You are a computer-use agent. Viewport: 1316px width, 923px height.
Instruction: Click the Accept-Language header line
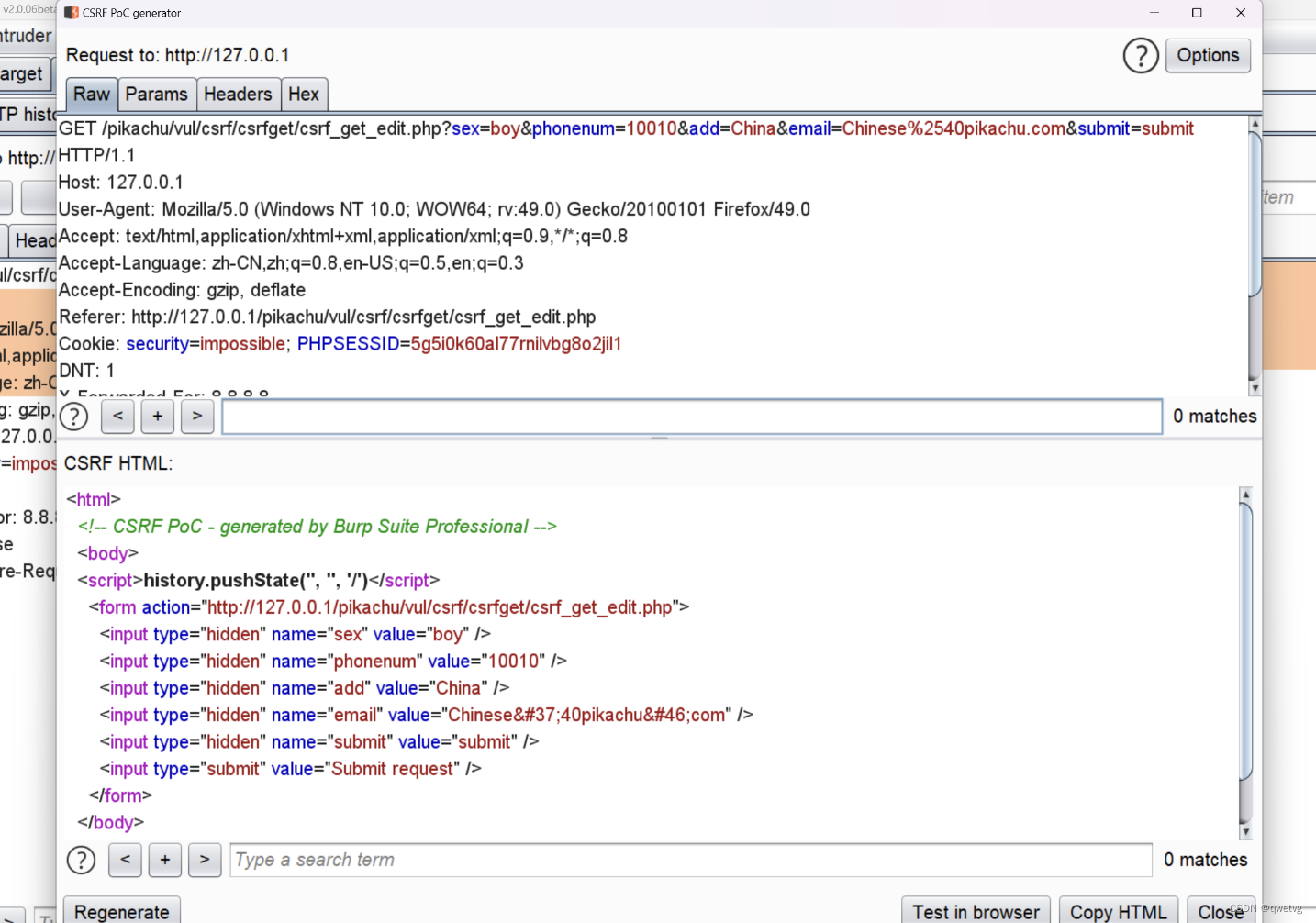[291, 263]
